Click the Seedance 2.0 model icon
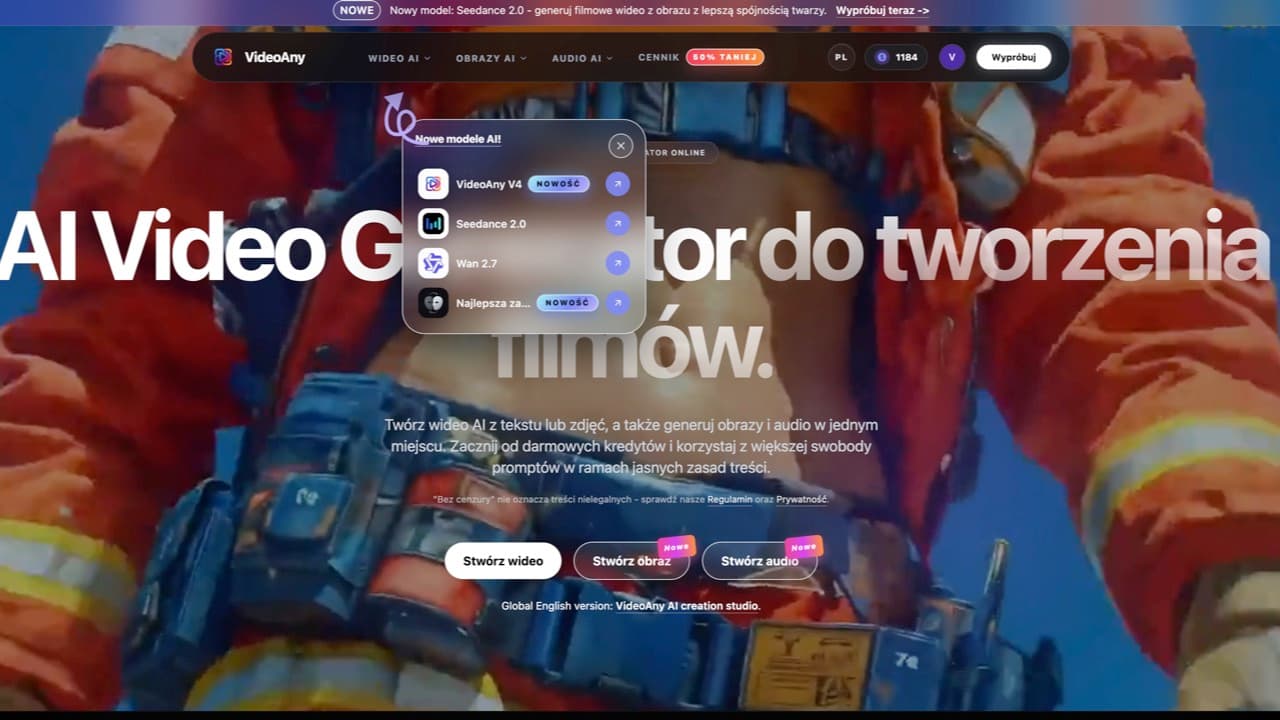Screen dimensions: 1280x720 click(x=433, y=224)
